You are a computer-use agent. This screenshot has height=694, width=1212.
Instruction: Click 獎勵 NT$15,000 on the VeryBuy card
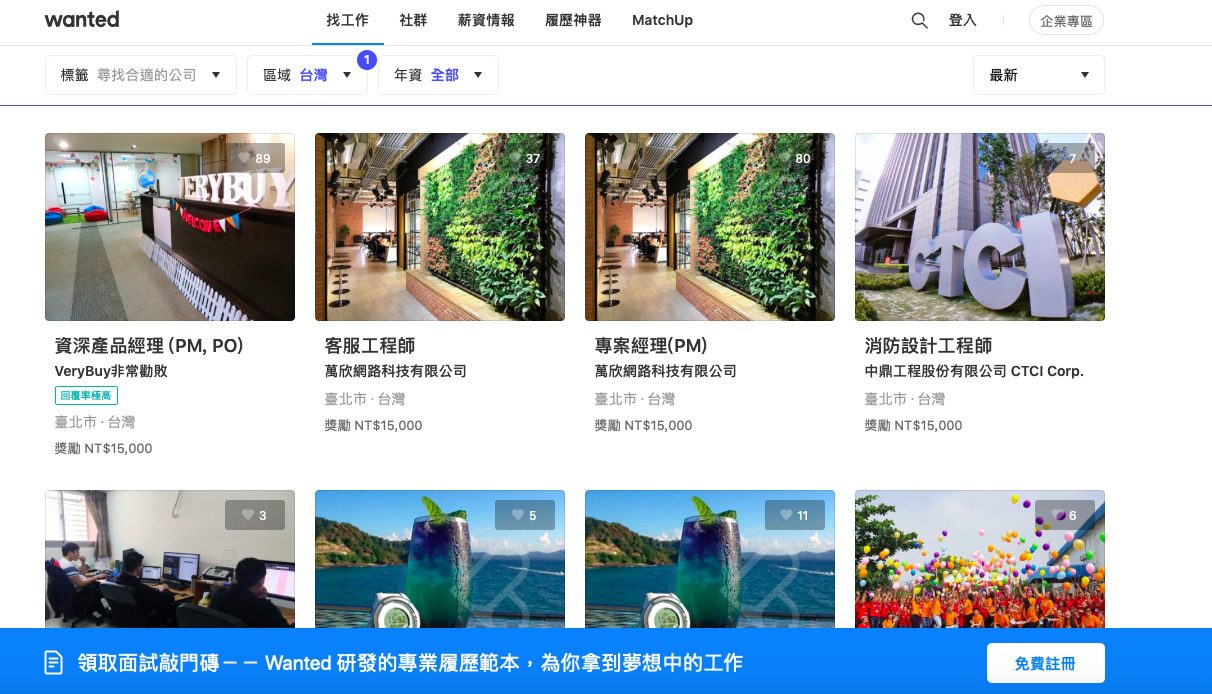(x=104, y=448)
